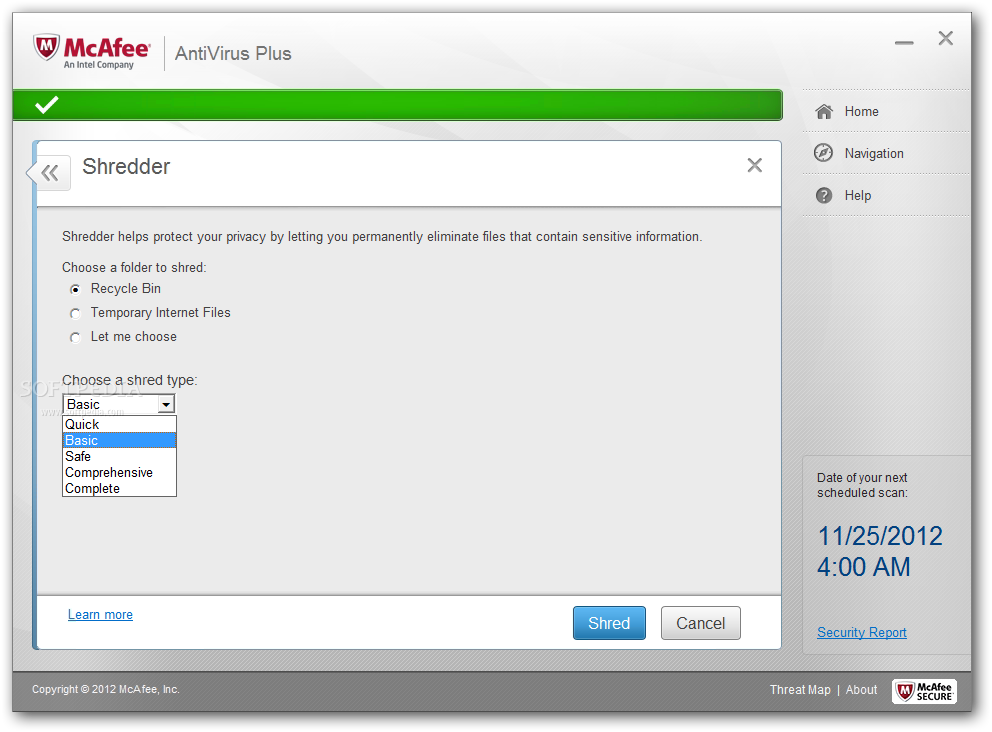The height and width of the screenshot is (732, 992).
Task: Click the AntiVirus Plus product name
Action: [233, 54]
